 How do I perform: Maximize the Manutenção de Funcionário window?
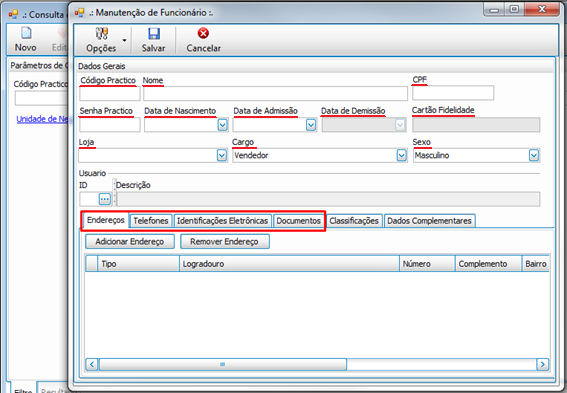click(514, 9)
